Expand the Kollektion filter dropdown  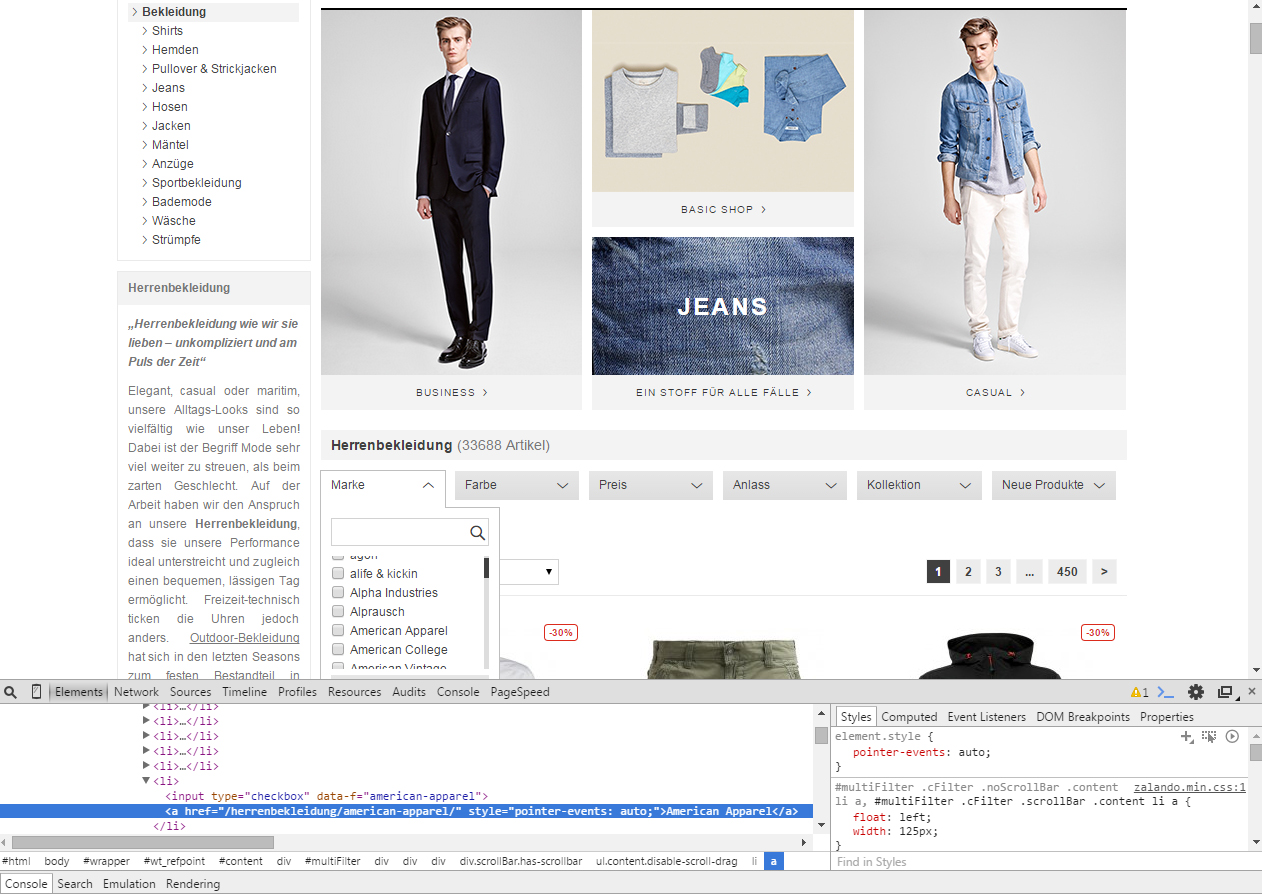tap(919, 485)
